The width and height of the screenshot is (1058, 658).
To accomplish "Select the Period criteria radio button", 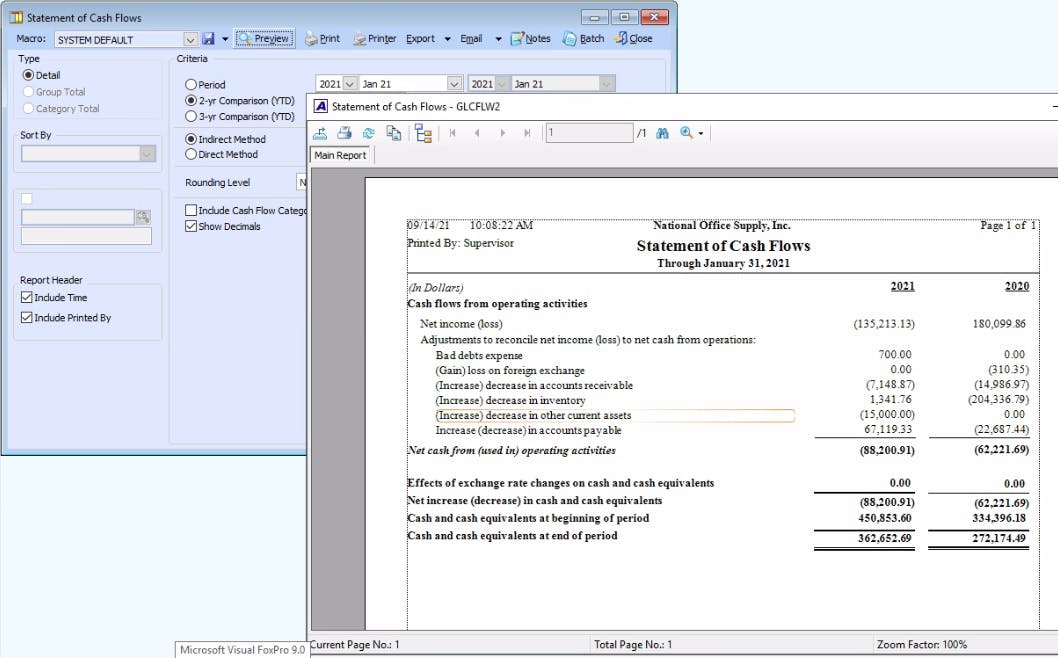I will (191, 84).
